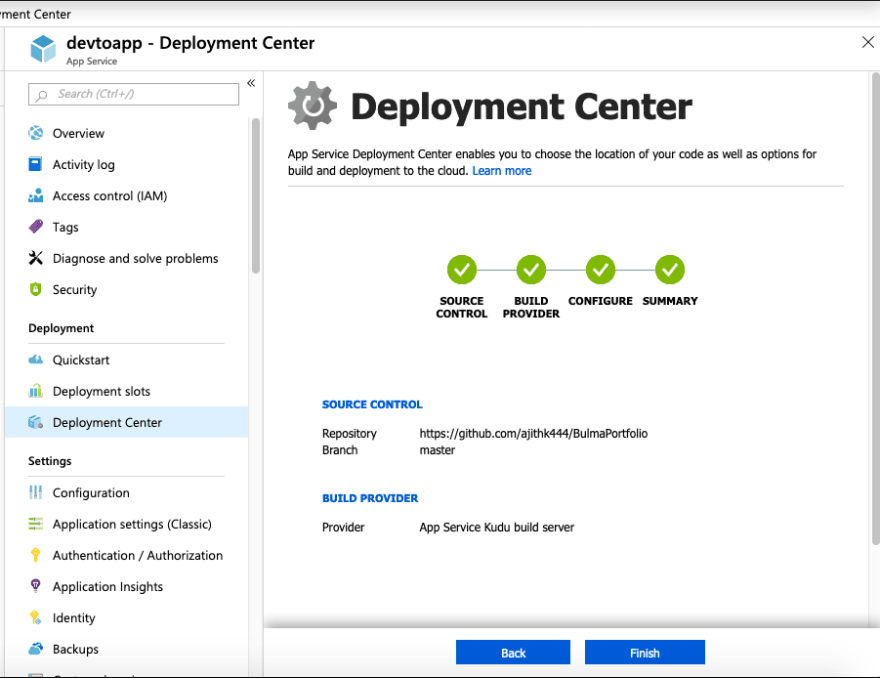This screenshot has width=880, height=678.
Task: Click the Configure step checkmark
Action: pyautogui.click(x=601, y=270)
